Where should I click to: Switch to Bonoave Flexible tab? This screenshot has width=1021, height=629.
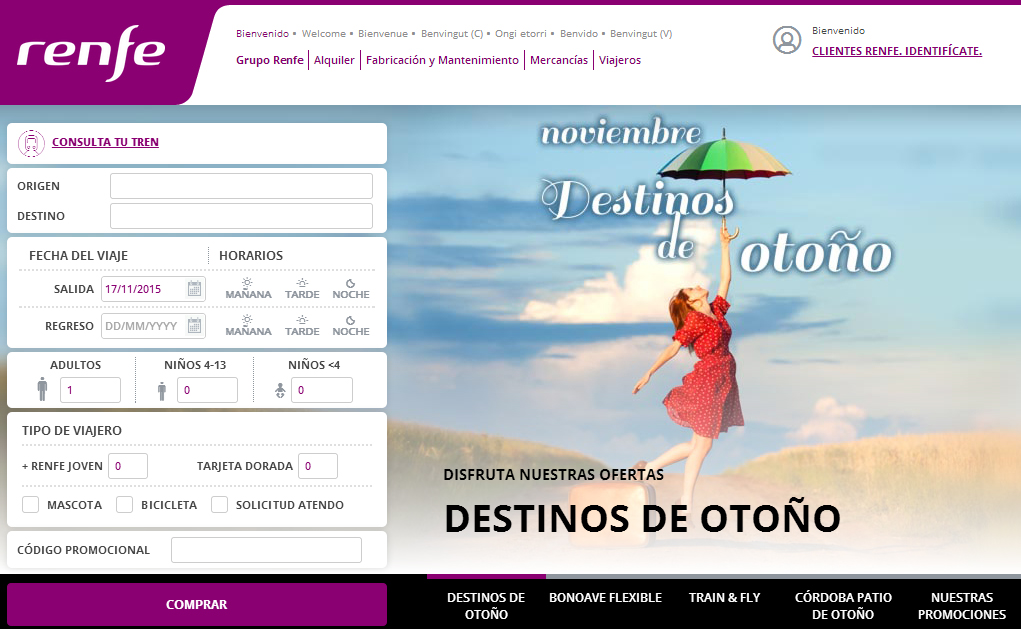pos(605,598)
